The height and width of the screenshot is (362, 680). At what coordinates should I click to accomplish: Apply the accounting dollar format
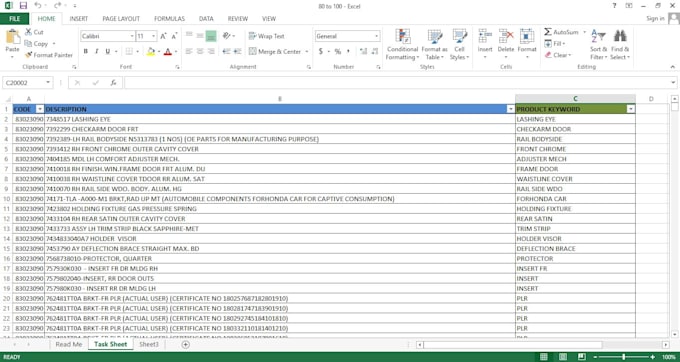coord(320,51)
